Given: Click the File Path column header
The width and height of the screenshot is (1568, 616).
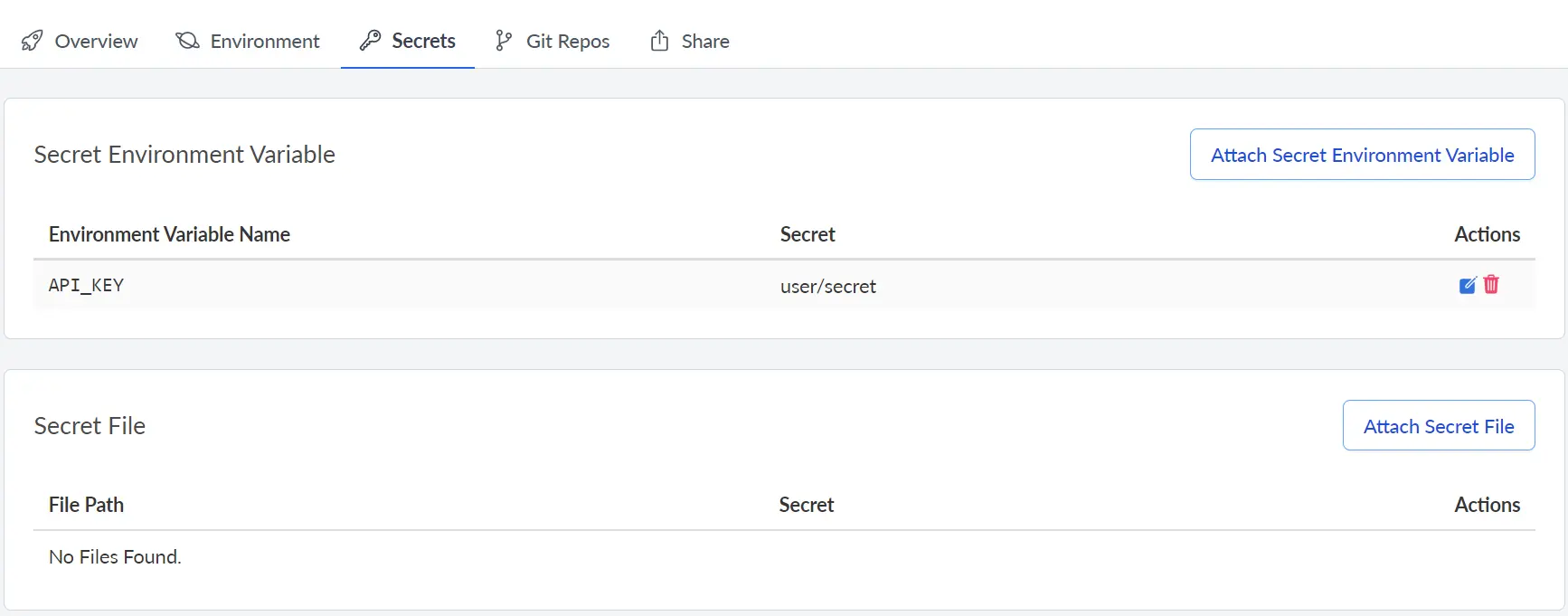Looking at the screenshot, I should point(86,505).
